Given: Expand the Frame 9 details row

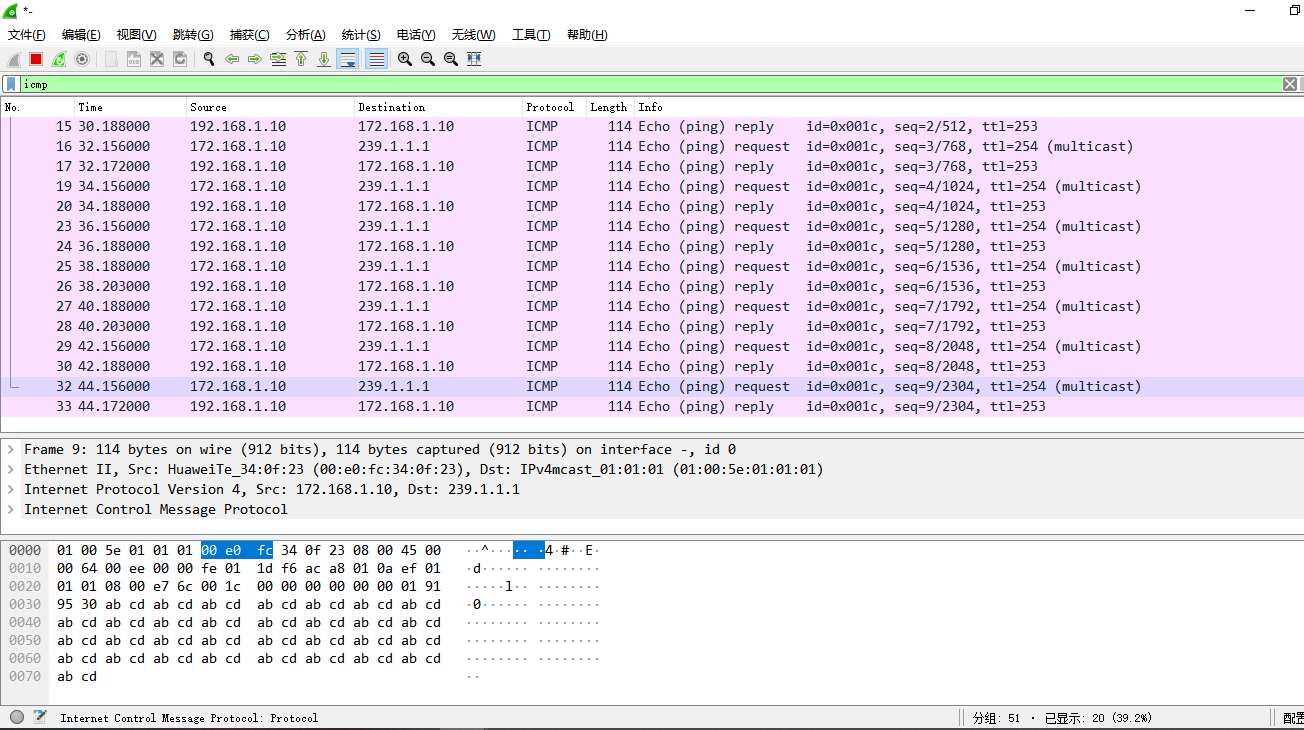Looking at the screenshot, I should [11, 449].
